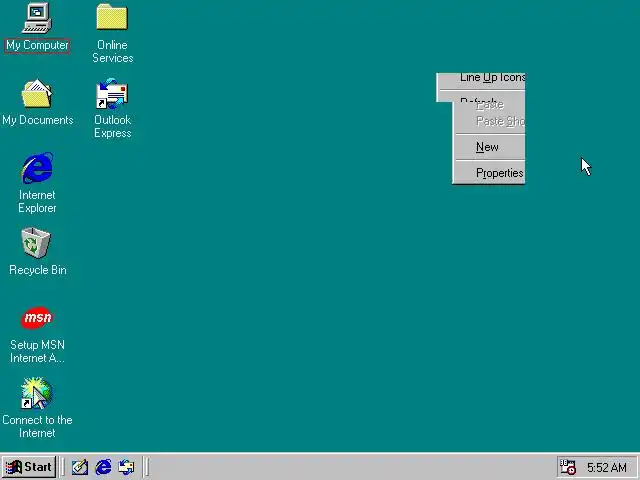The image size is (640, 480).
Task: Select the My Documents folder icon
Action: click(x=37, y=94)
